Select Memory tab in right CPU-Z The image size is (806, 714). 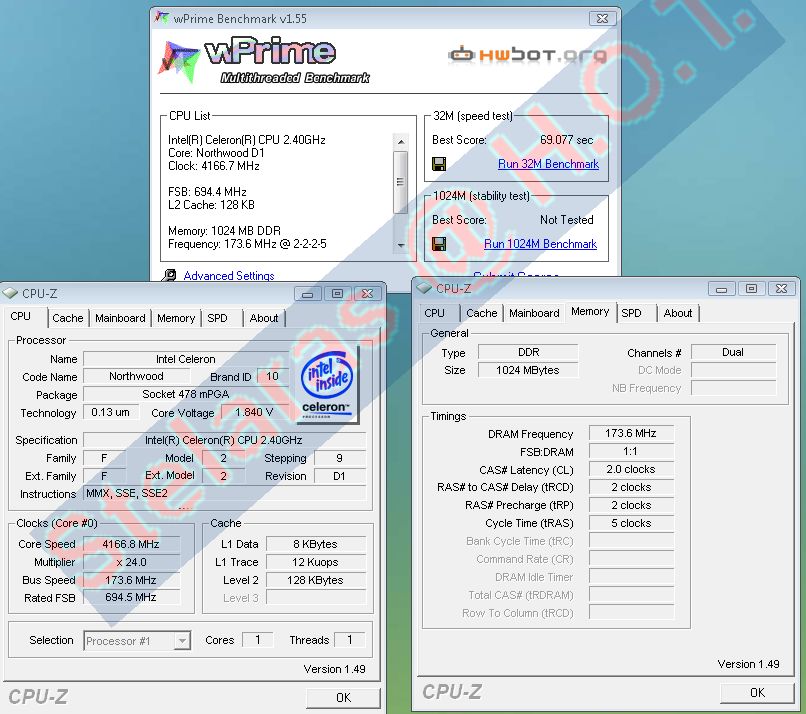(590, 311)
